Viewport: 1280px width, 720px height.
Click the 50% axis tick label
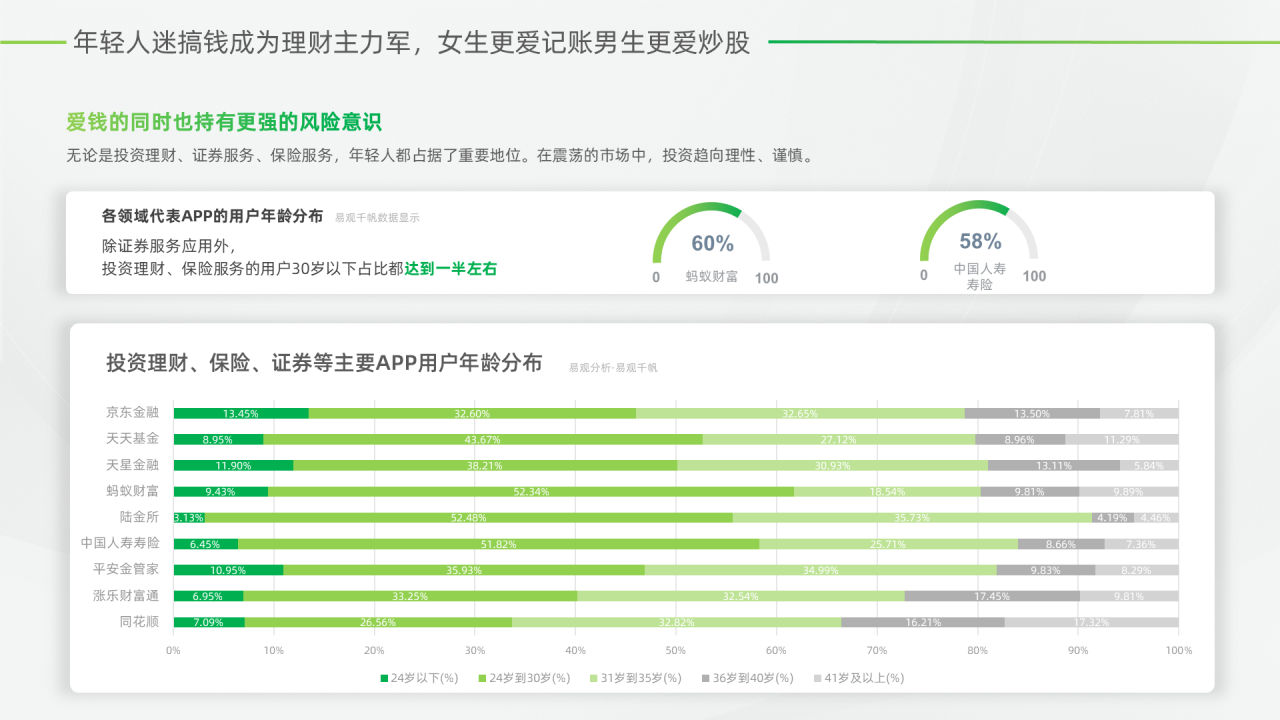[x=676, y=650]
